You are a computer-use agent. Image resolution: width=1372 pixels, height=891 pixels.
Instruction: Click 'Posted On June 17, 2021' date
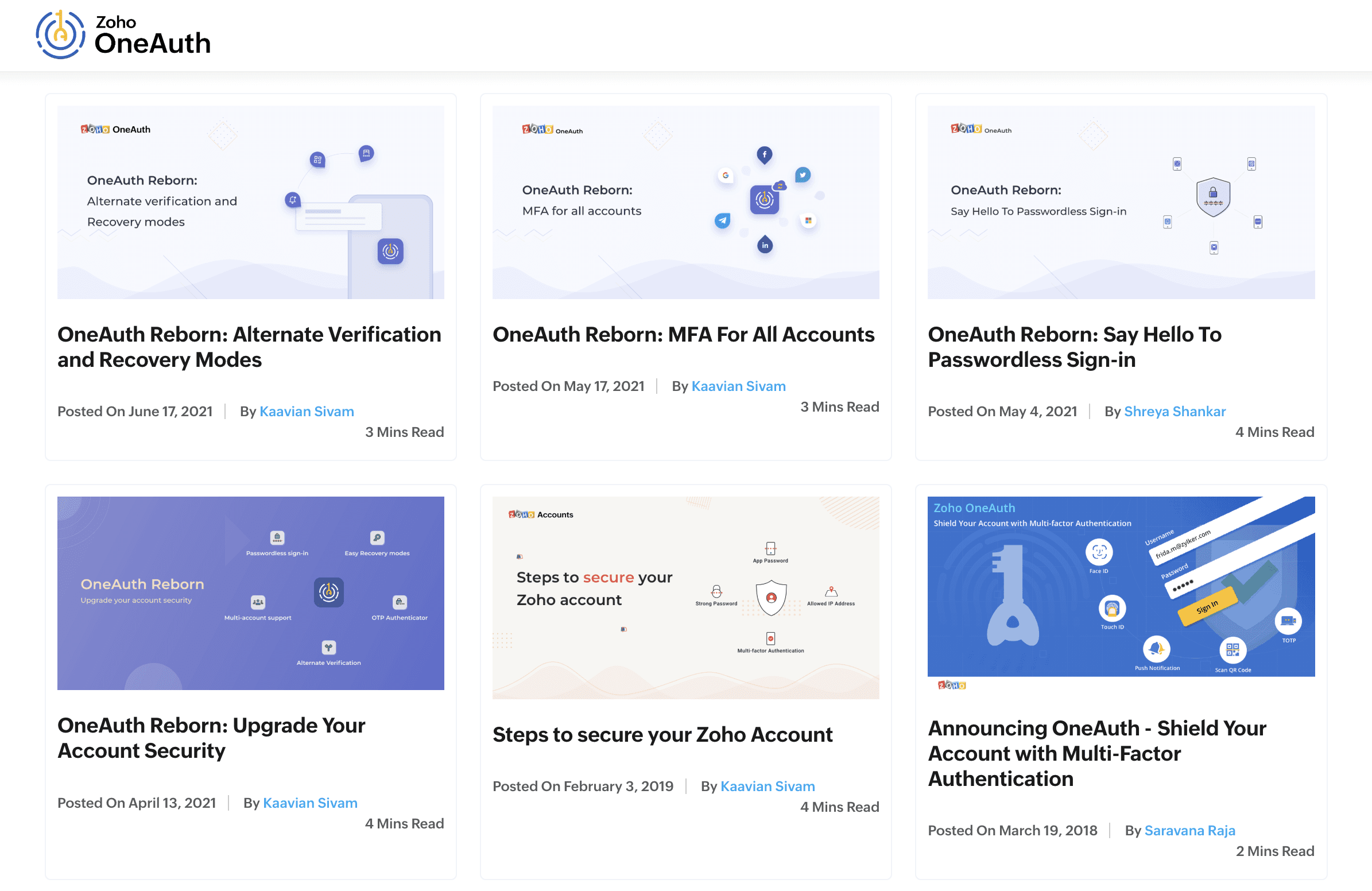pos(135,412)
